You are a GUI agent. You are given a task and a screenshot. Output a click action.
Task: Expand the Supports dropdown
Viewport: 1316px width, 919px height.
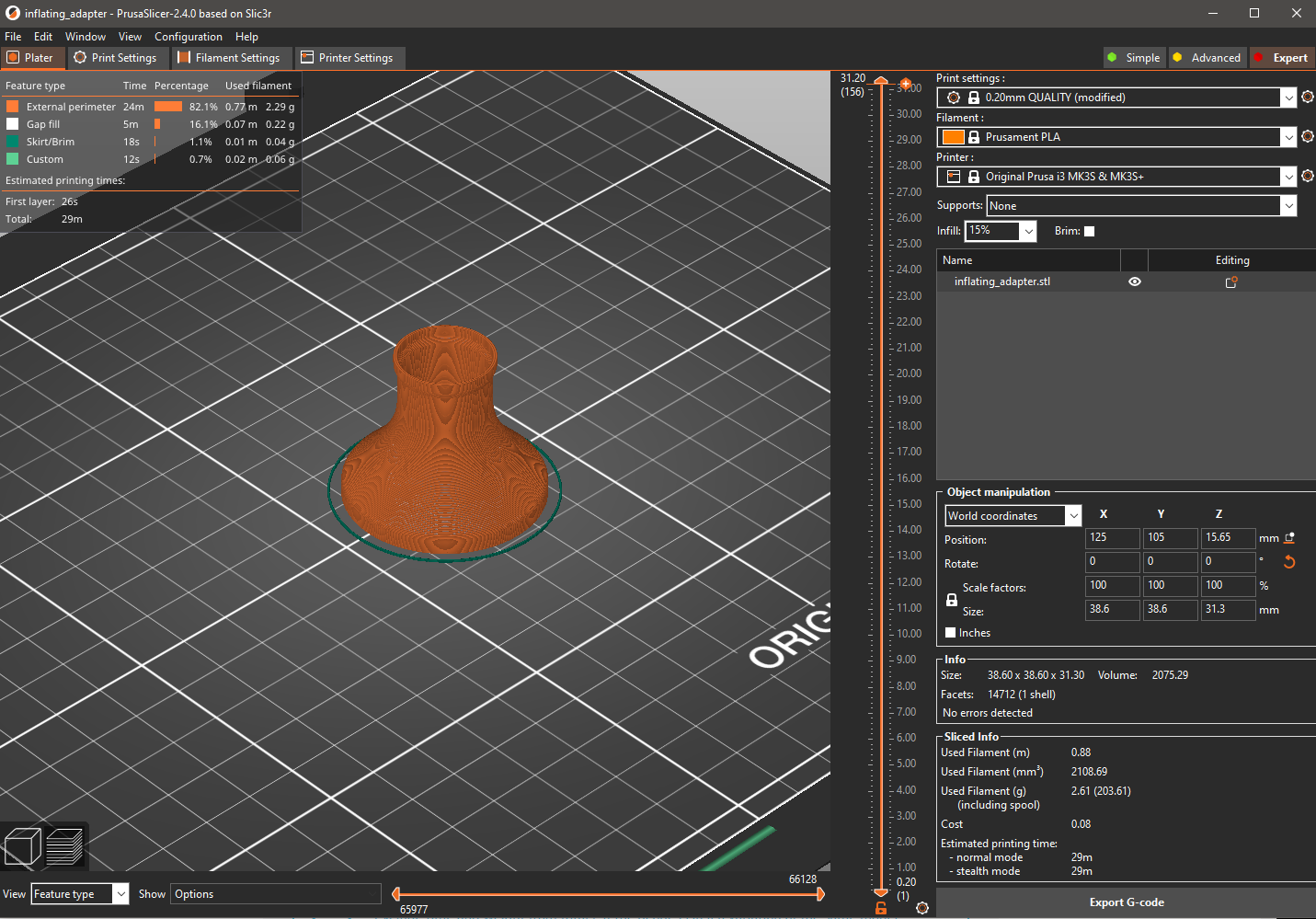1289,206
